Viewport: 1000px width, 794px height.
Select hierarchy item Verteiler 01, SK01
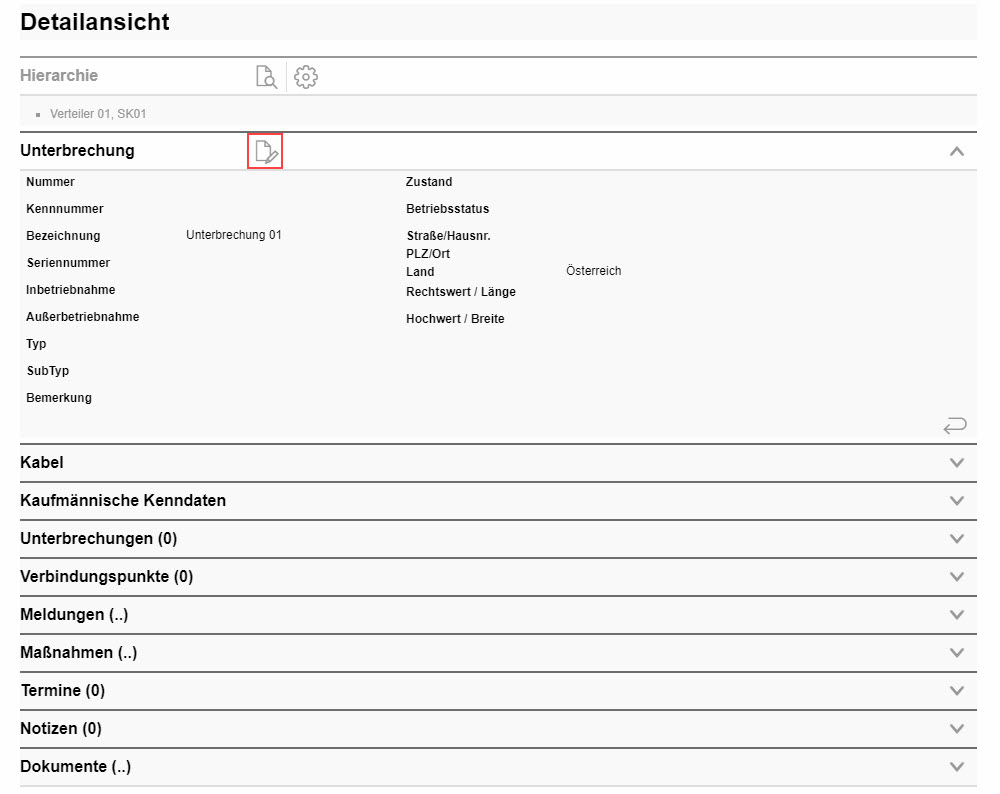[98, 114]
